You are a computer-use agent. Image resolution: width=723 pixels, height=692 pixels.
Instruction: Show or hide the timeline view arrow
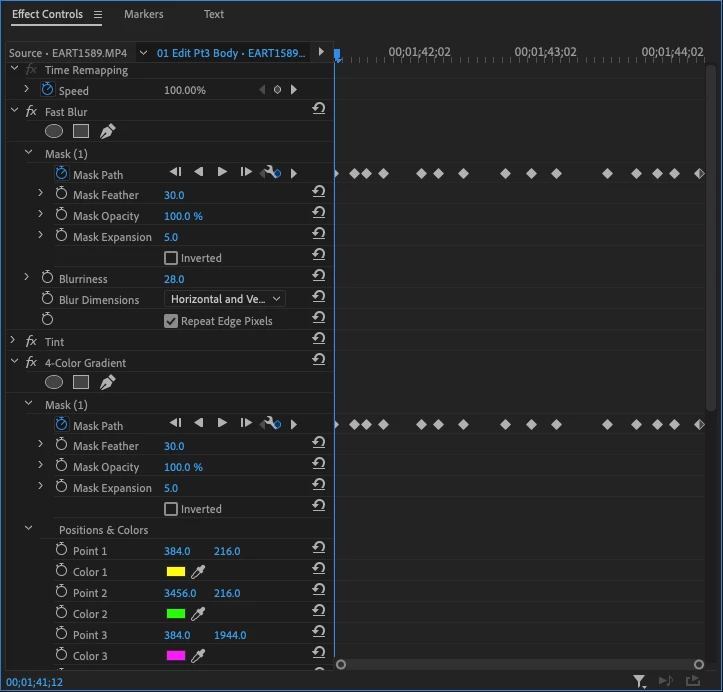[x=321, y=52]
